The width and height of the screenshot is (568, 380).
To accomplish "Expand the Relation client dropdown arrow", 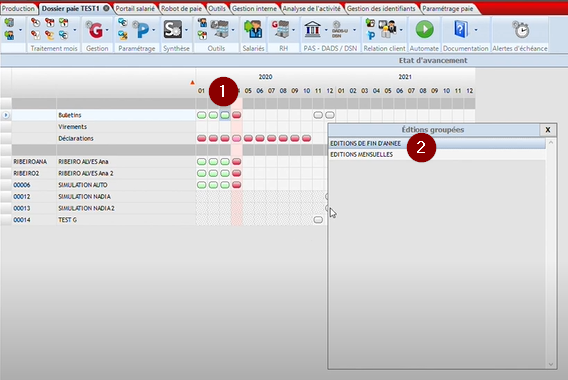I will pyautogui.click(x=401, y=30).
